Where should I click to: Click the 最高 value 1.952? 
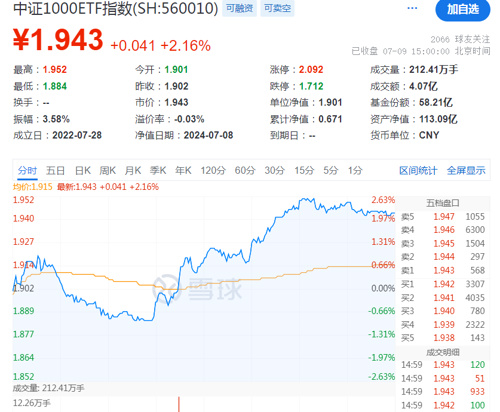[55, 70]
